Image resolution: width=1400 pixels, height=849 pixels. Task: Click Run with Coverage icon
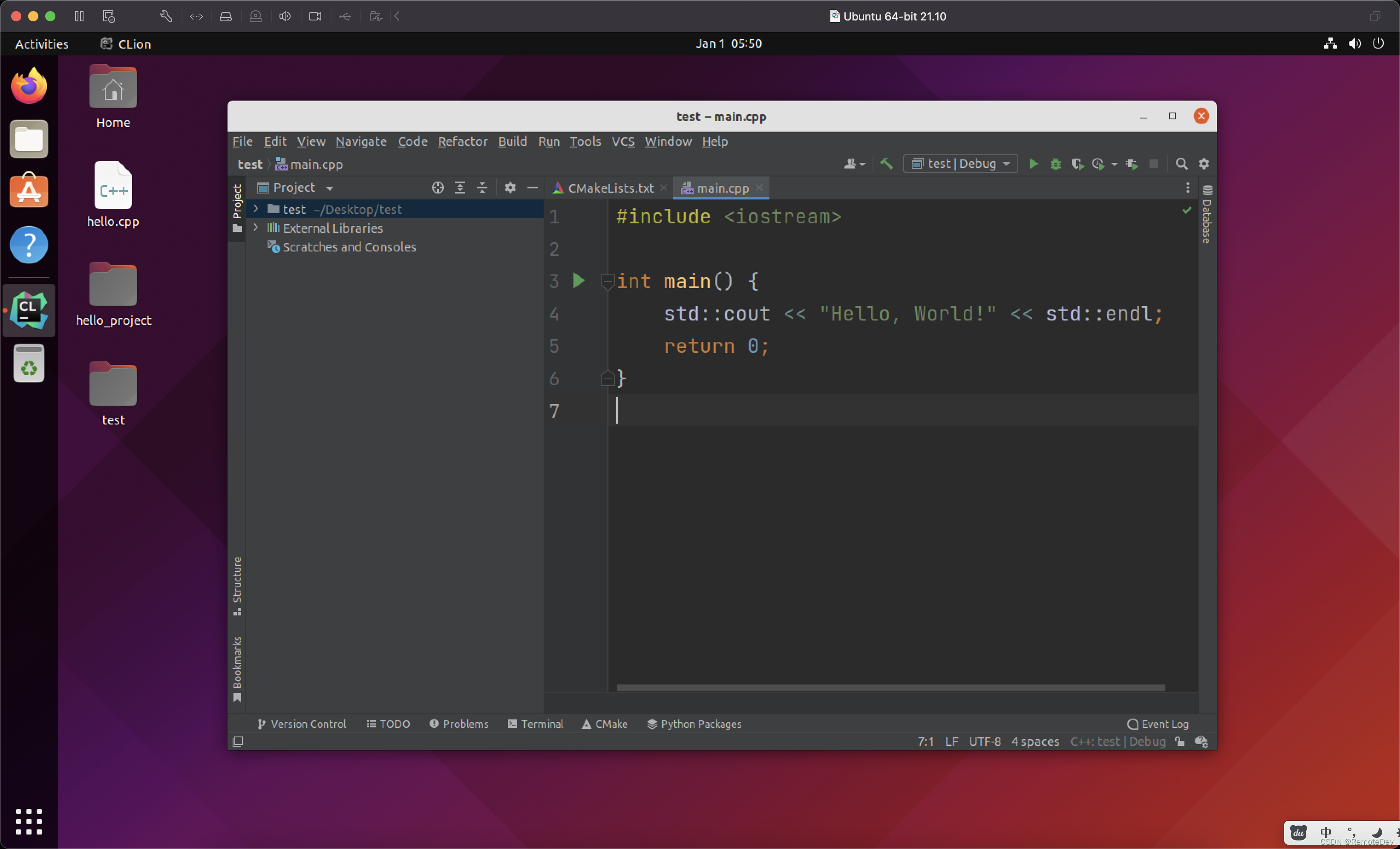1077,164
